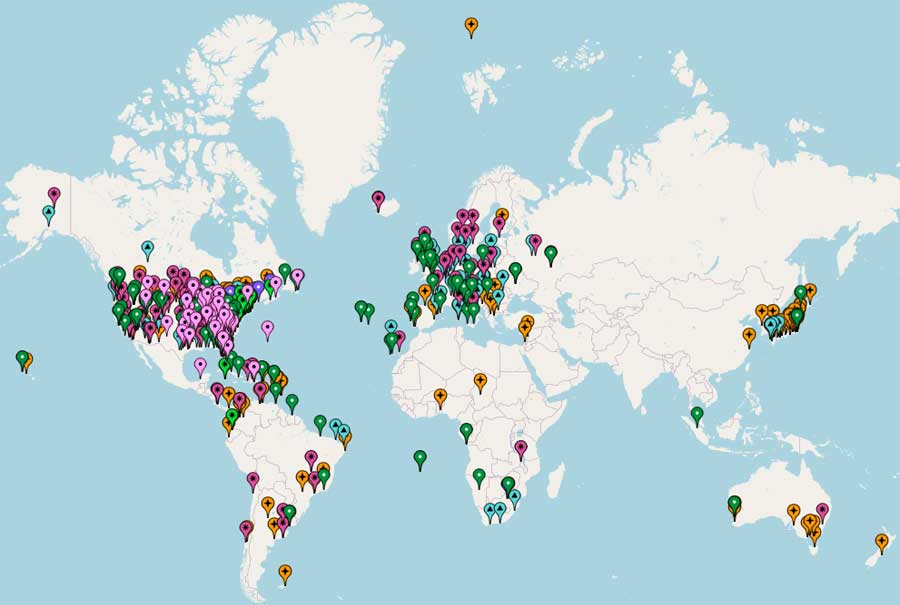Select the green marker in the South Atlantic

pyautogui.click(x=420, y=458)
